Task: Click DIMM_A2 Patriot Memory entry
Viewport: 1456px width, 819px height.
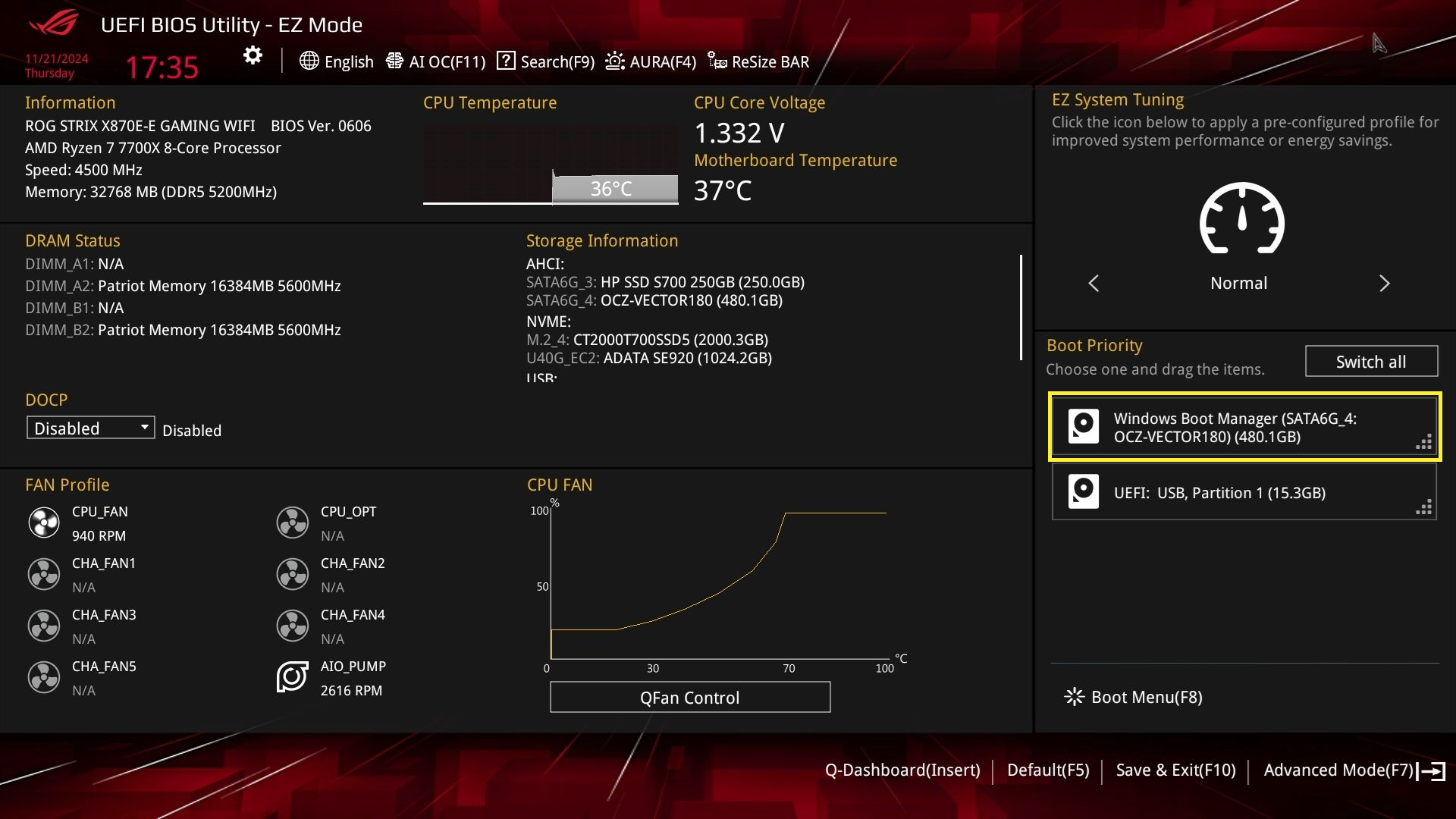Action: (x=183, y=286)
